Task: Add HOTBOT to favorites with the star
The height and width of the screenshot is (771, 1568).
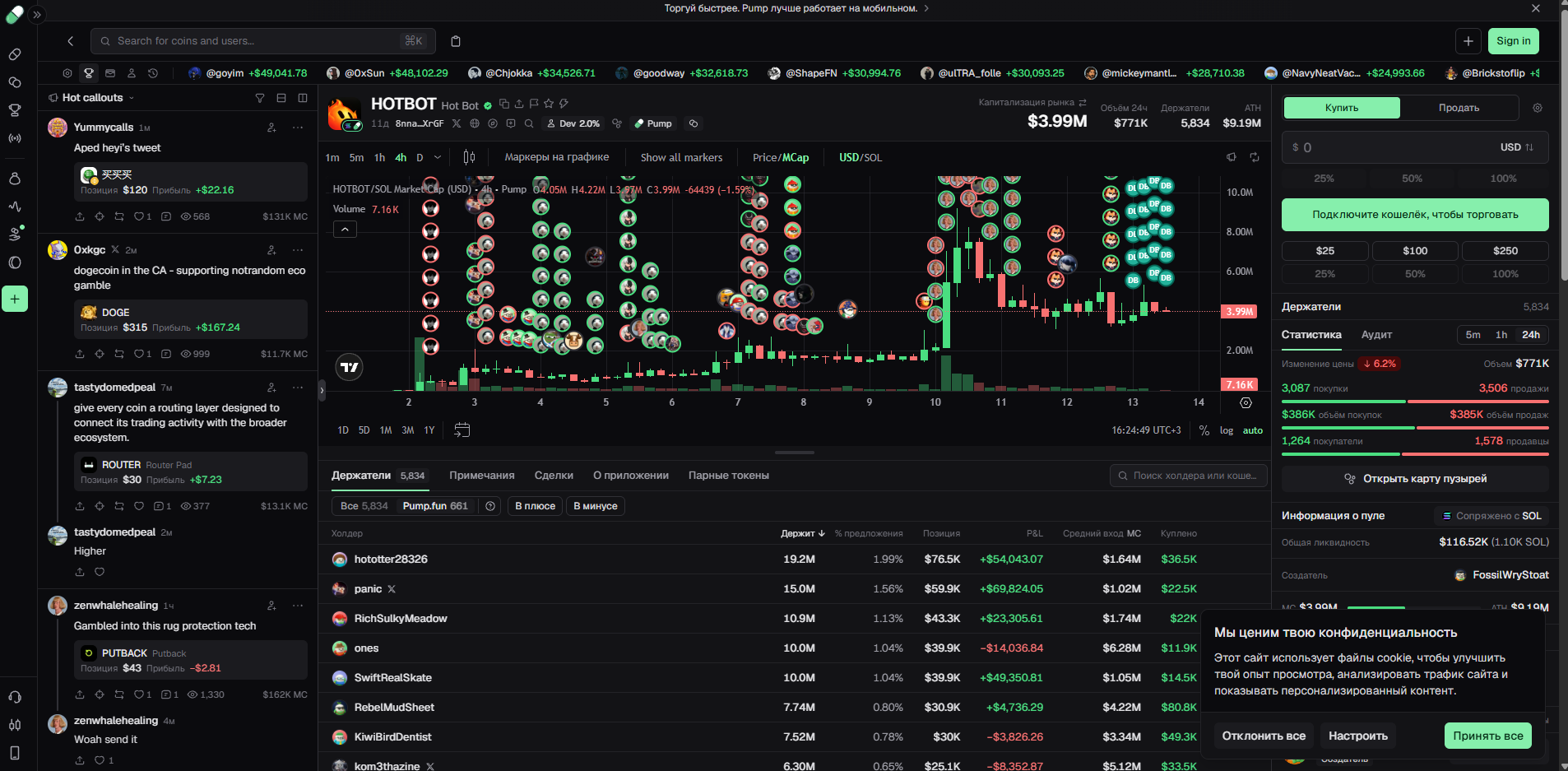Action: pos(549,104)
